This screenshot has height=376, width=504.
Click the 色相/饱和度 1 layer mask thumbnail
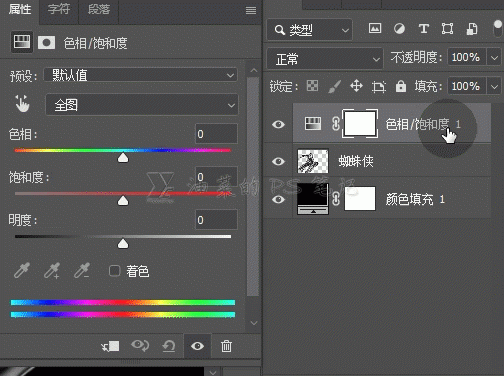(x=360, y=124)
